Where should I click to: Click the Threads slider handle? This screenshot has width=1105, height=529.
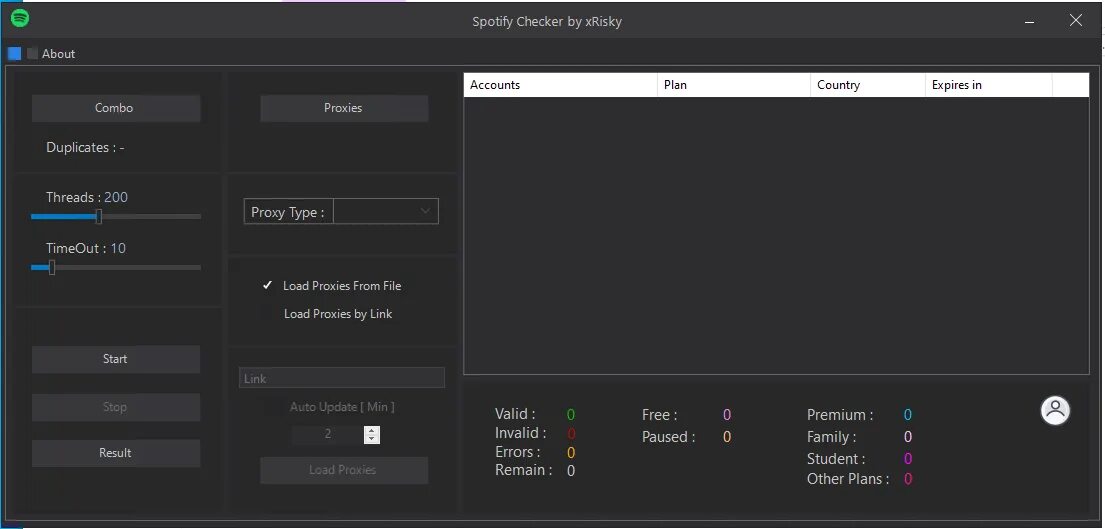click(x=99, y=216)
